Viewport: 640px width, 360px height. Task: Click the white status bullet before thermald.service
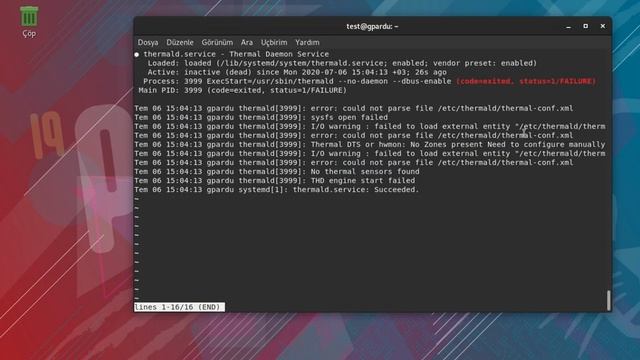tap(137, 54)
